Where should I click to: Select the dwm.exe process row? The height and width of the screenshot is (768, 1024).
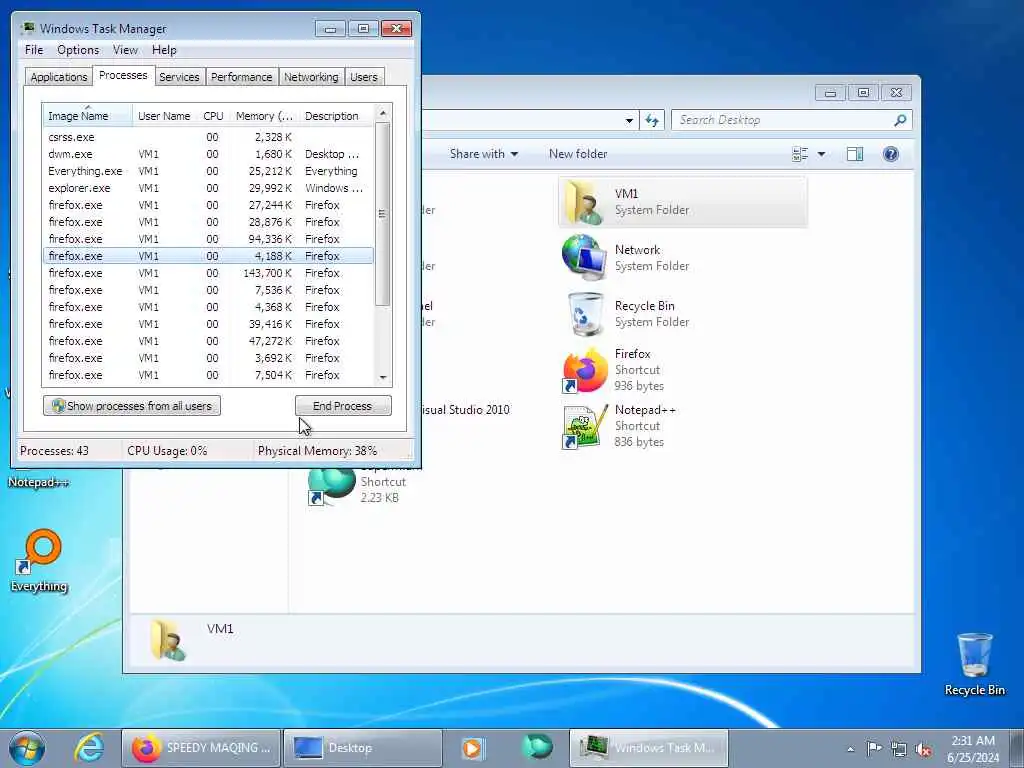point(208,154)
